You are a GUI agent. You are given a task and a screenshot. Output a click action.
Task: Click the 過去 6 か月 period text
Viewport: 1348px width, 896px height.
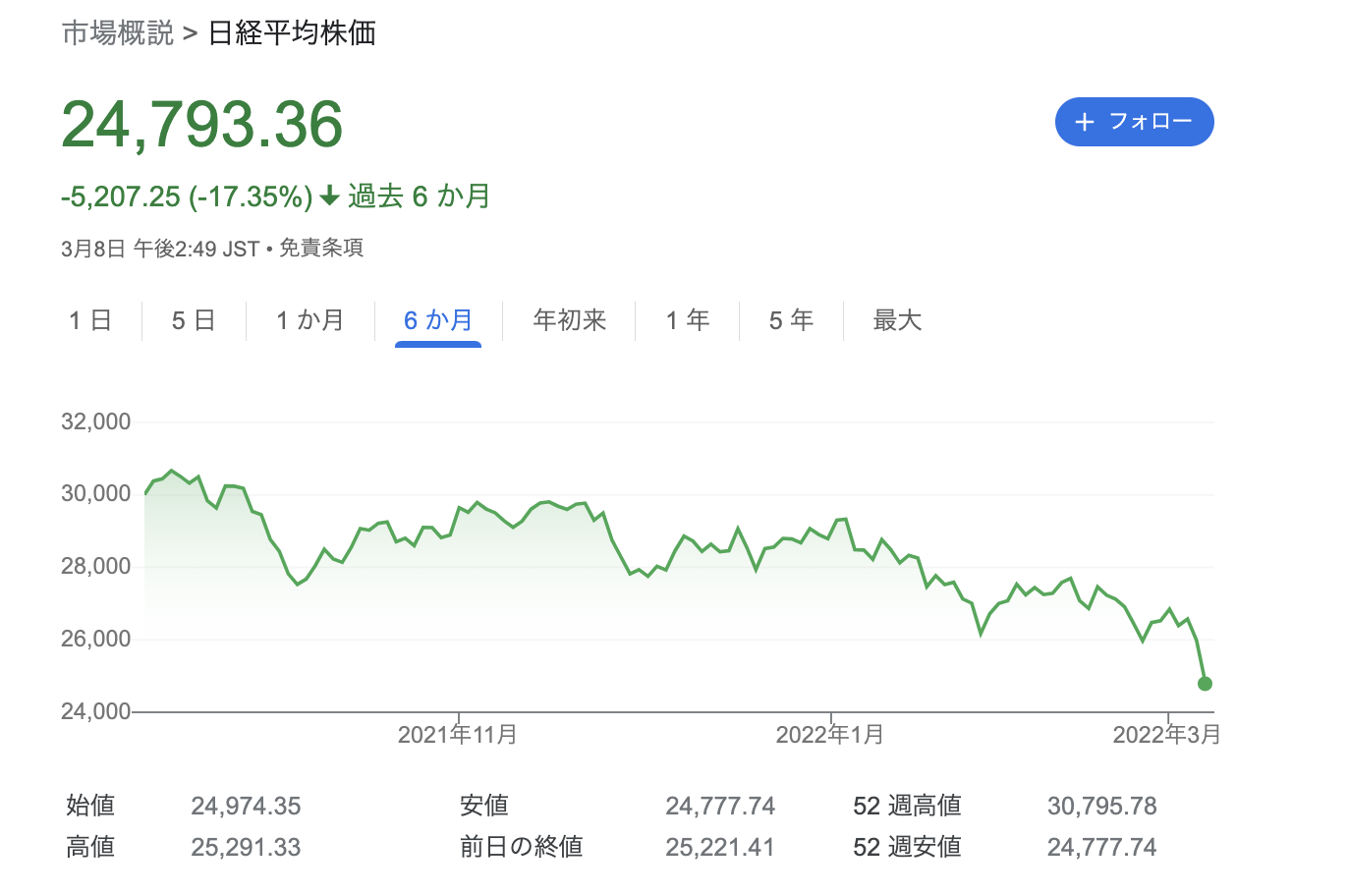point(420,196)
